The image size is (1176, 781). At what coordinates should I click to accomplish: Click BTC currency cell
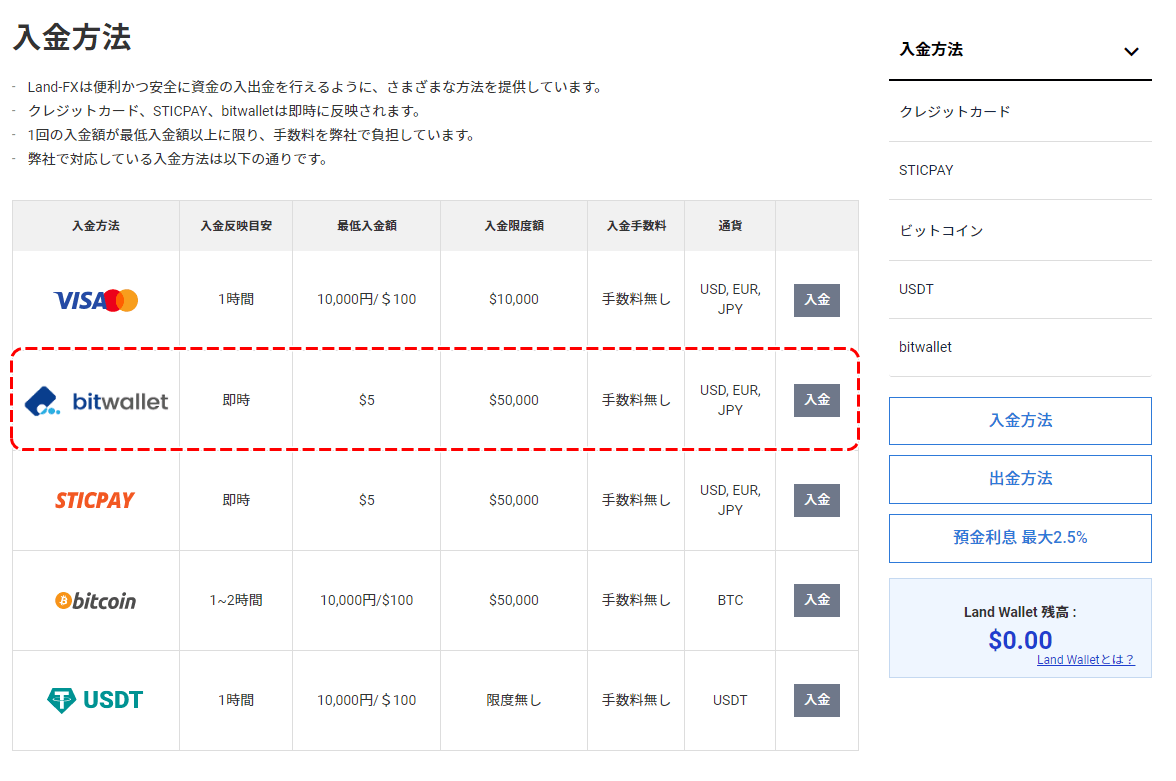(x=730, y=600)
